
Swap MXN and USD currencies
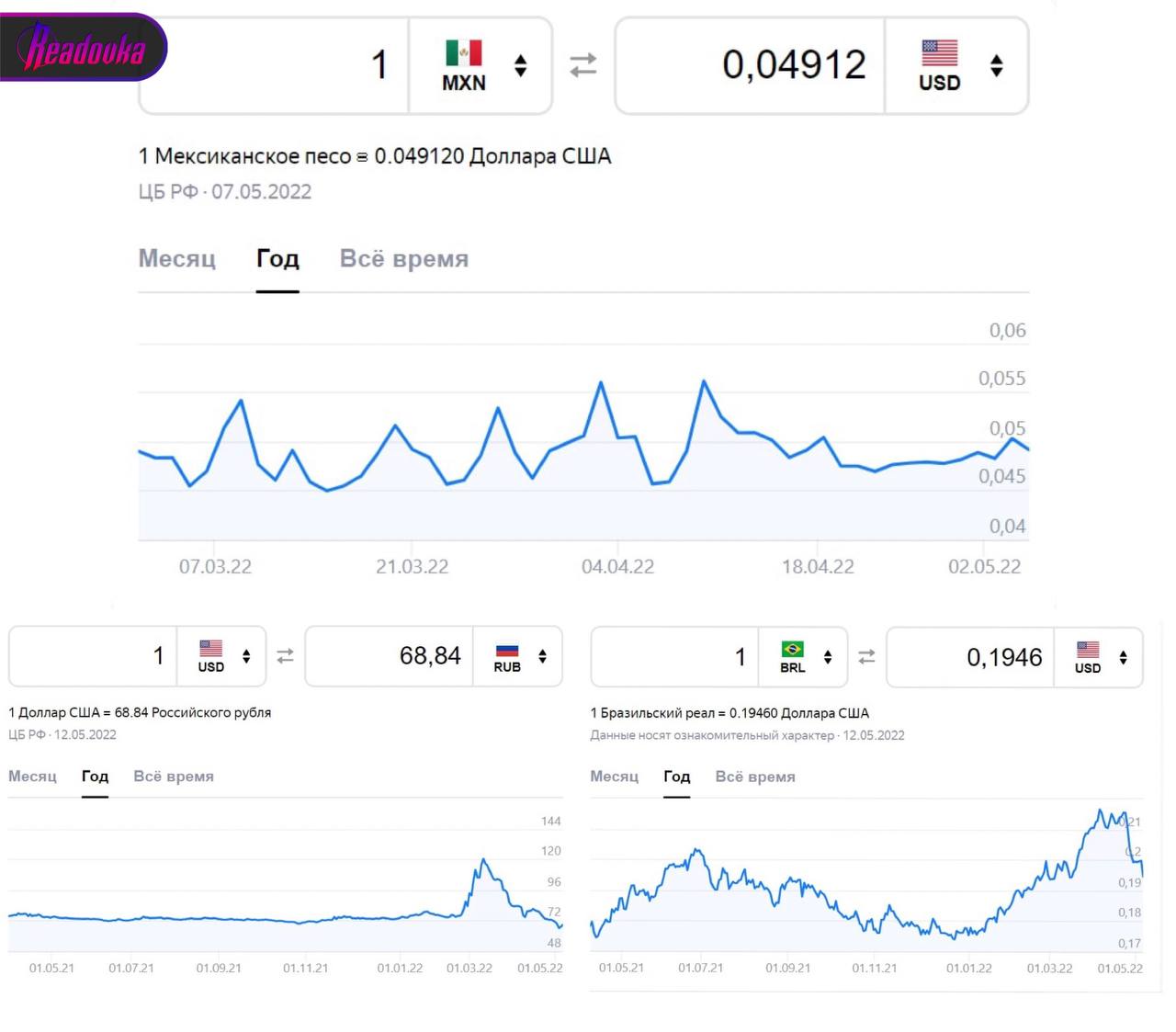(583, 65)
